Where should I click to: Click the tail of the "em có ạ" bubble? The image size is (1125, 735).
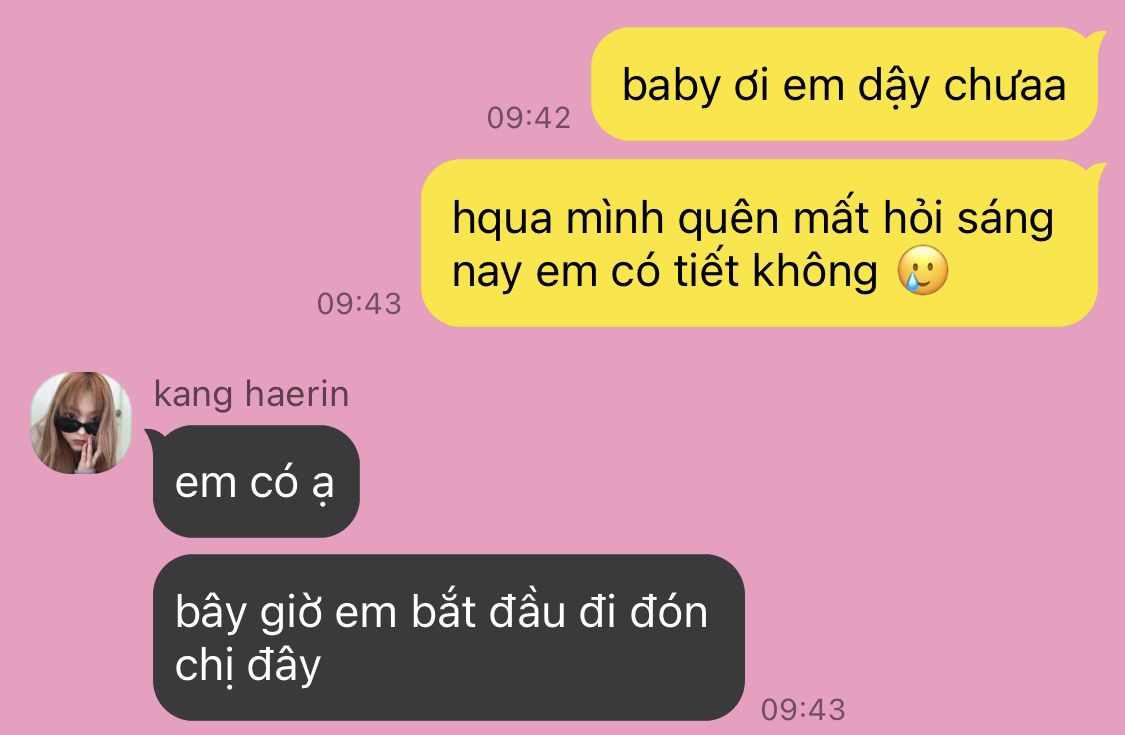[155, 436]
